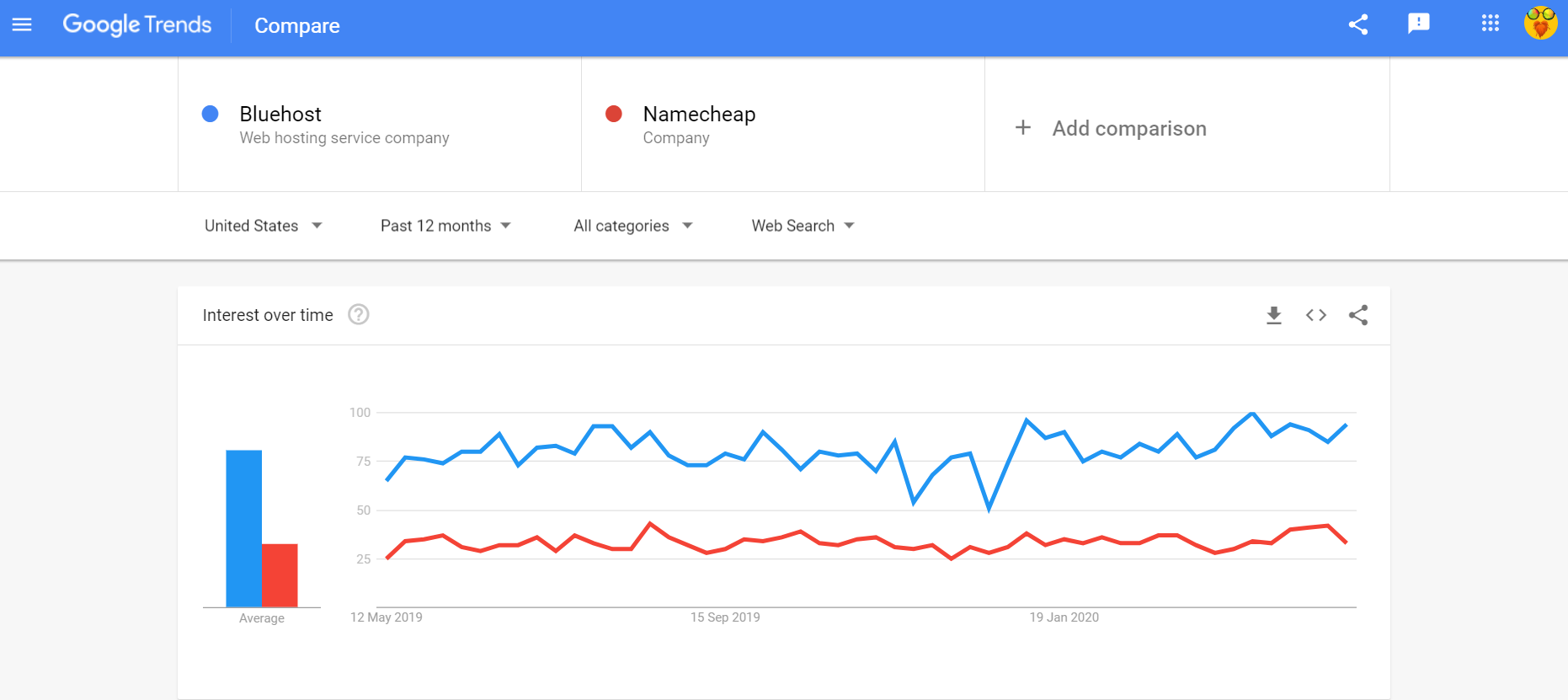Edit the Namecheap search term

click(x=699, y=114)
